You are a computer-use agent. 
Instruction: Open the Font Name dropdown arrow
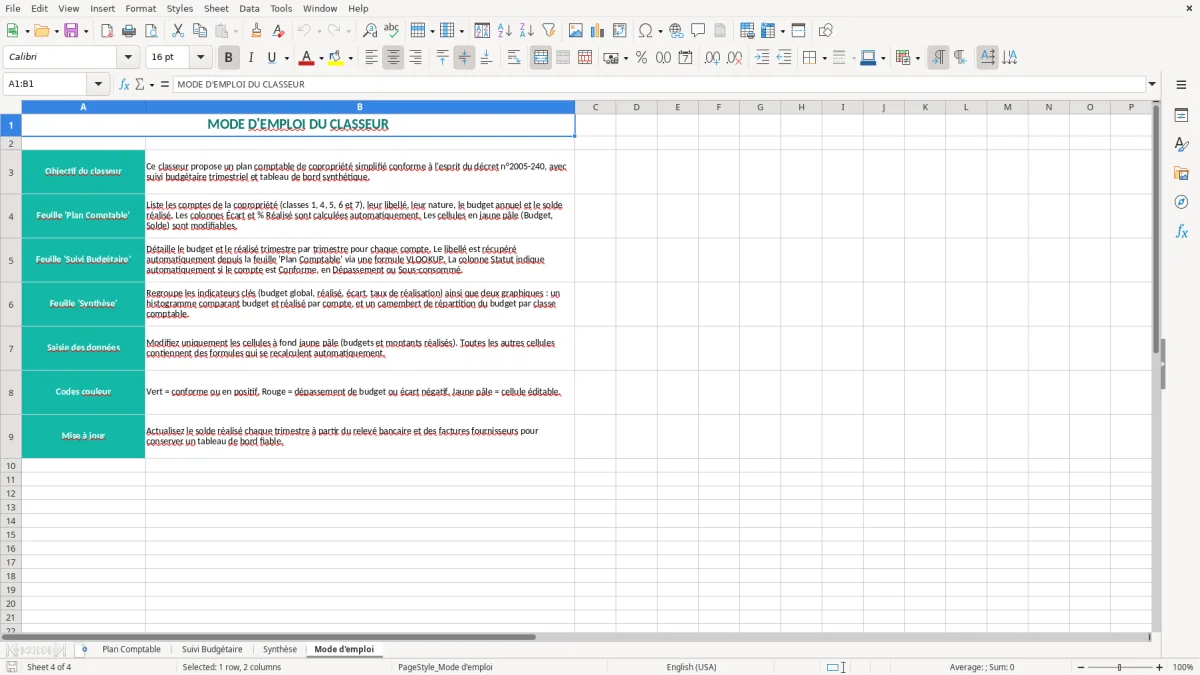pos(128,58)
